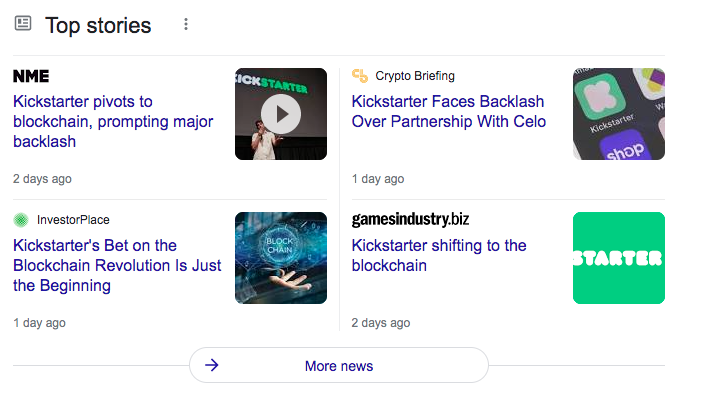Screen dimensions: 703x404
Task: Open 'Kickstarter pivots to blockchain' headline
Action: [x=113, y=122]
